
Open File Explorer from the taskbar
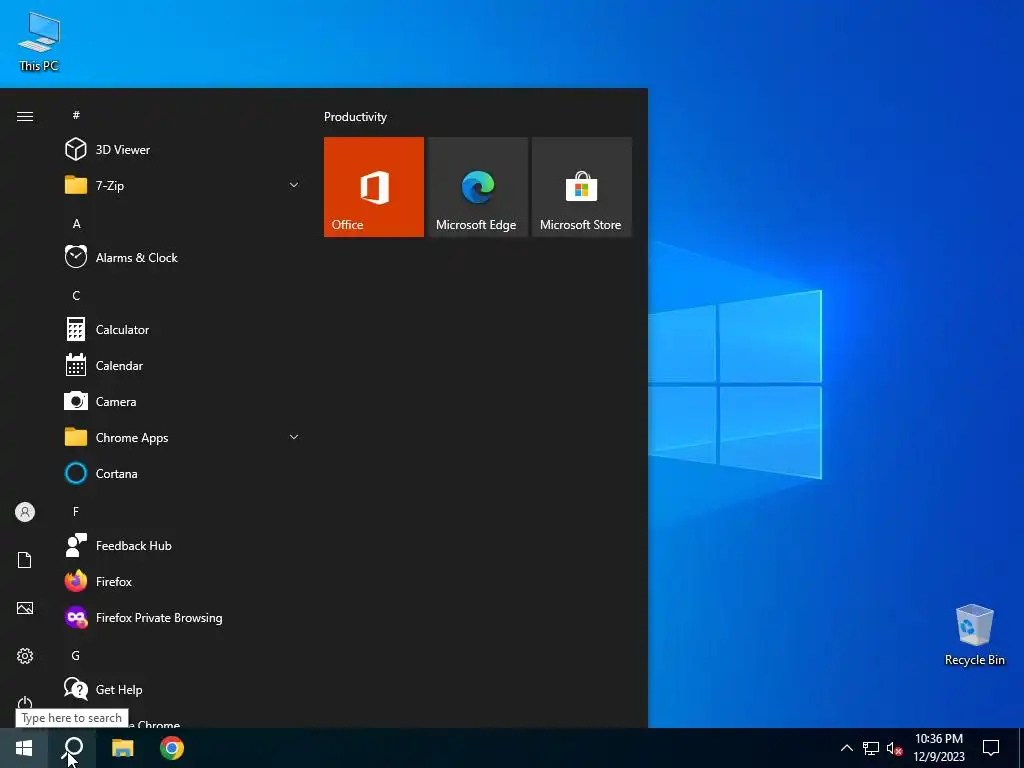coord(122,748)
